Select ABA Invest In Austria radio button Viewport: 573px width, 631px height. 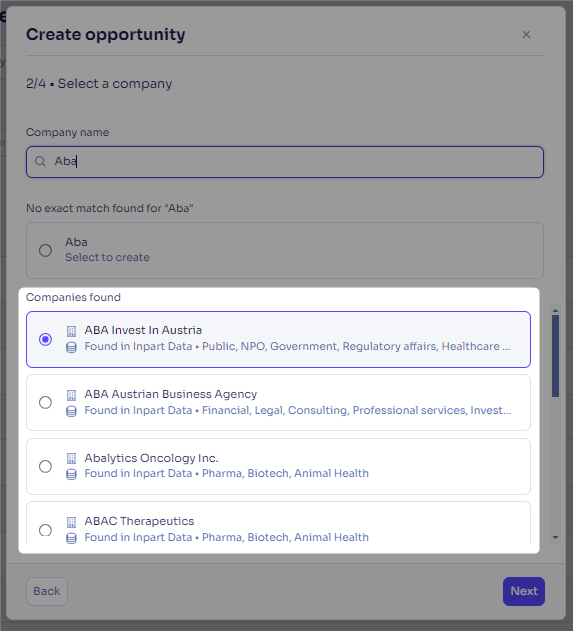pyautogui.click(x=45, y=339)
